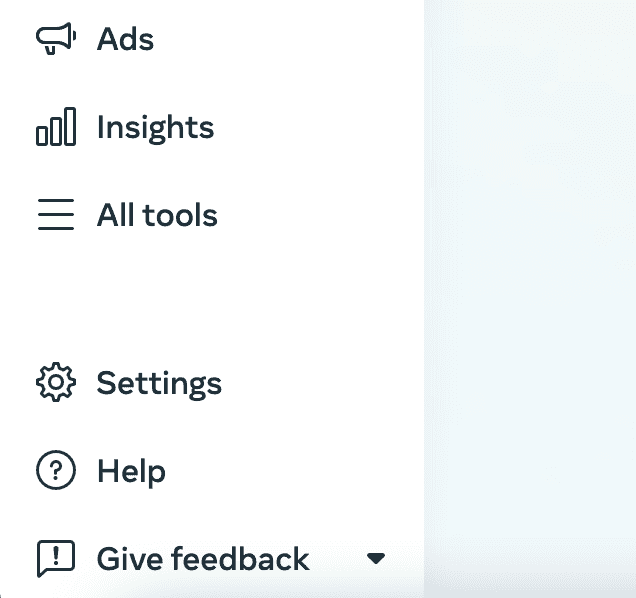636x598 pixels.
Task: Click the exclamation mark inside the feedback bubble
Action: pos(56,555)
